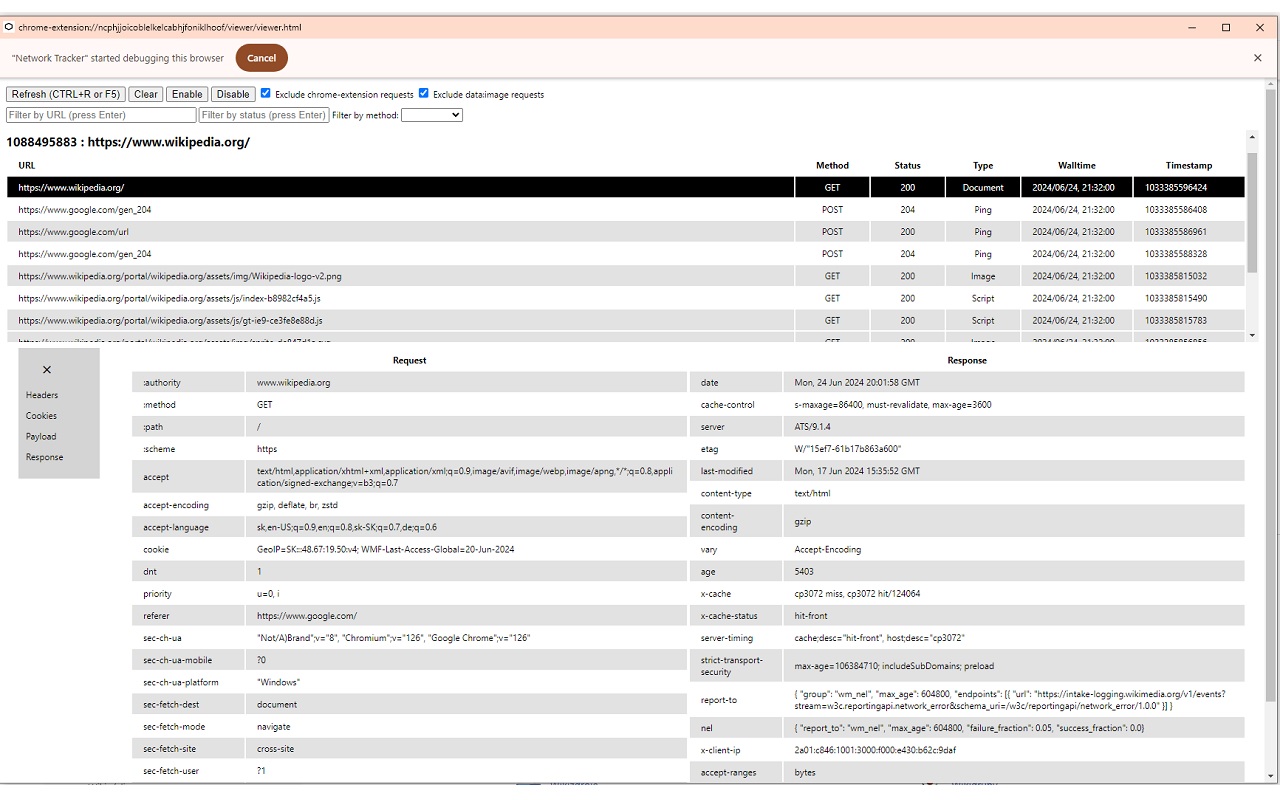Dismiss the debugging notification bar
This screenshot has height=800, width=1280.
[1258, 58]
